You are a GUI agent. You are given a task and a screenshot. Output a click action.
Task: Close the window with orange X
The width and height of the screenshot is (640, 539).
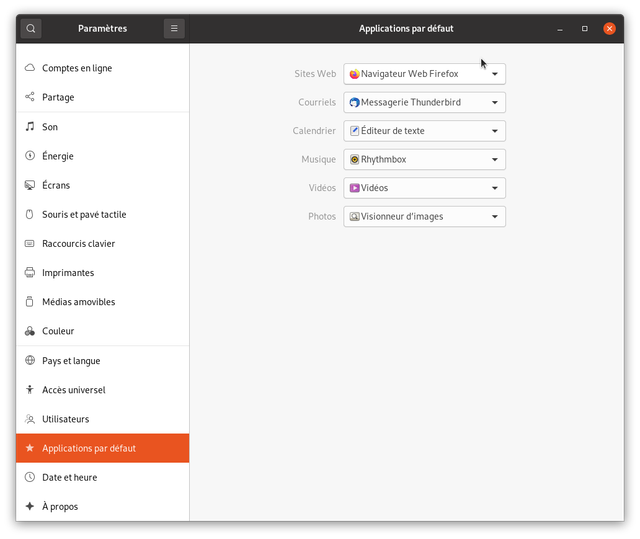(609, 29)
